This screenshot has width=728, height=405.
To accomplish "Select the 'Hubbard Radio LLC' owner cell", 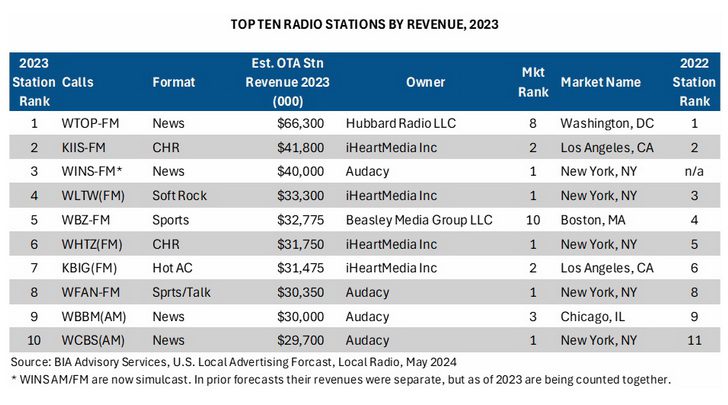I will 401,124.
